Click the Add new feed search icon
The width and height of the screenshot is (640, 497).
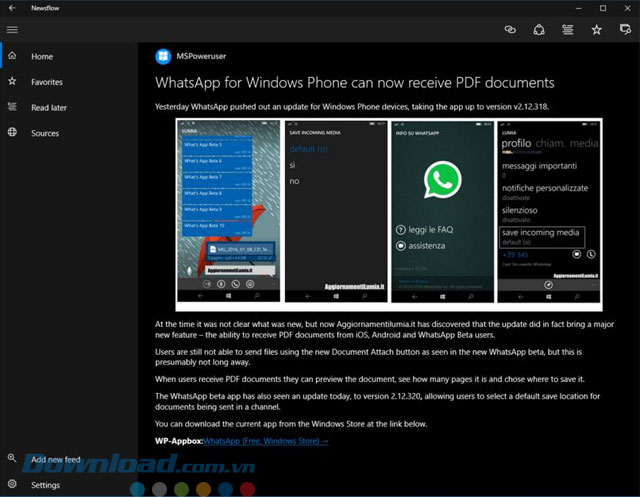click(12, 458)
